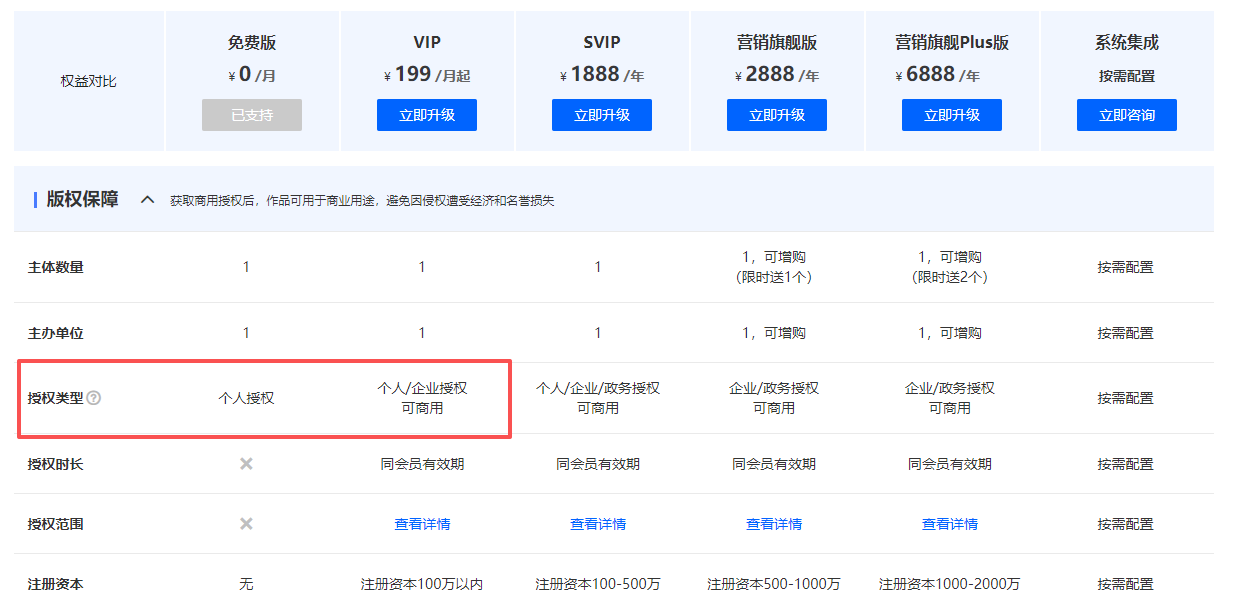Open 查看详情 link in SVIP column
The height and width of the screenshot is (616, 1234).
pos(598,524)
